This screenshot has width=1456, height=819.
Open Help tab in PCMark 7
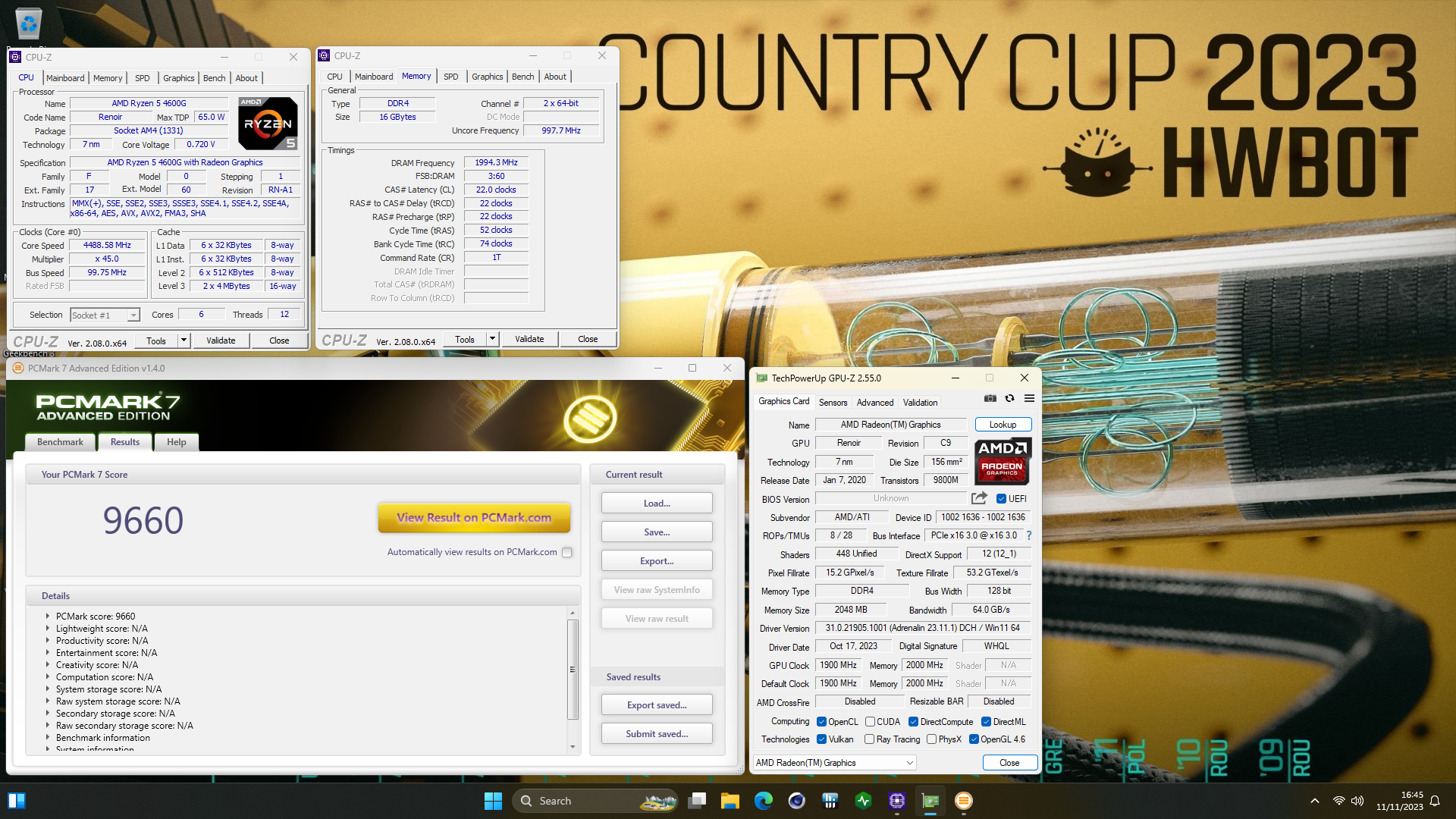click(x=177, y=442)
